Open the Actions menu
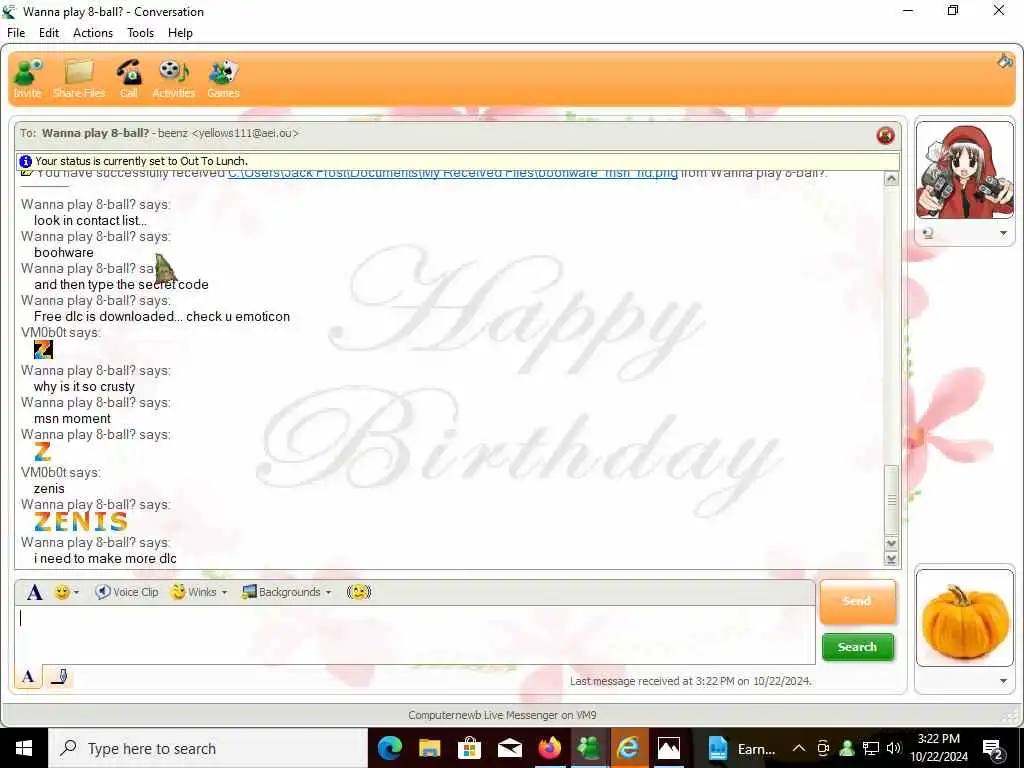Screen dimensions: 1024x768 click(93, 33)
